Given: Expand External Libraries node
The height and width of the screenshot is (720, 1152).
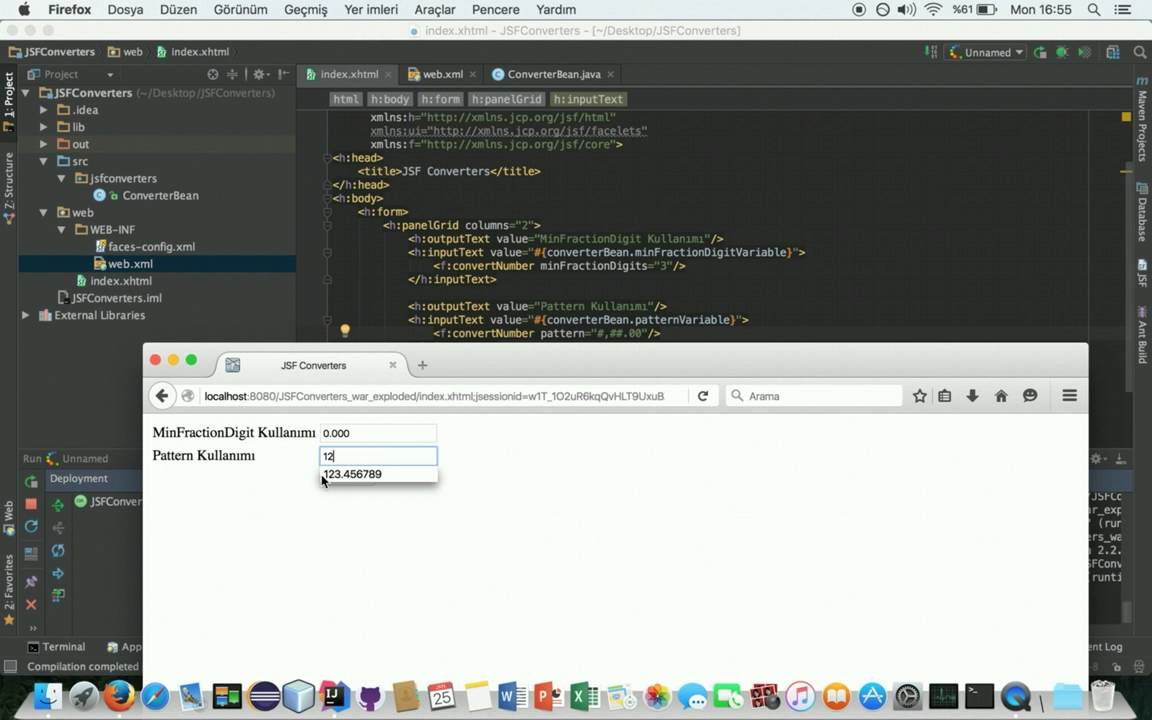Looking at the screenshot, I should click(x=26, y=314).
